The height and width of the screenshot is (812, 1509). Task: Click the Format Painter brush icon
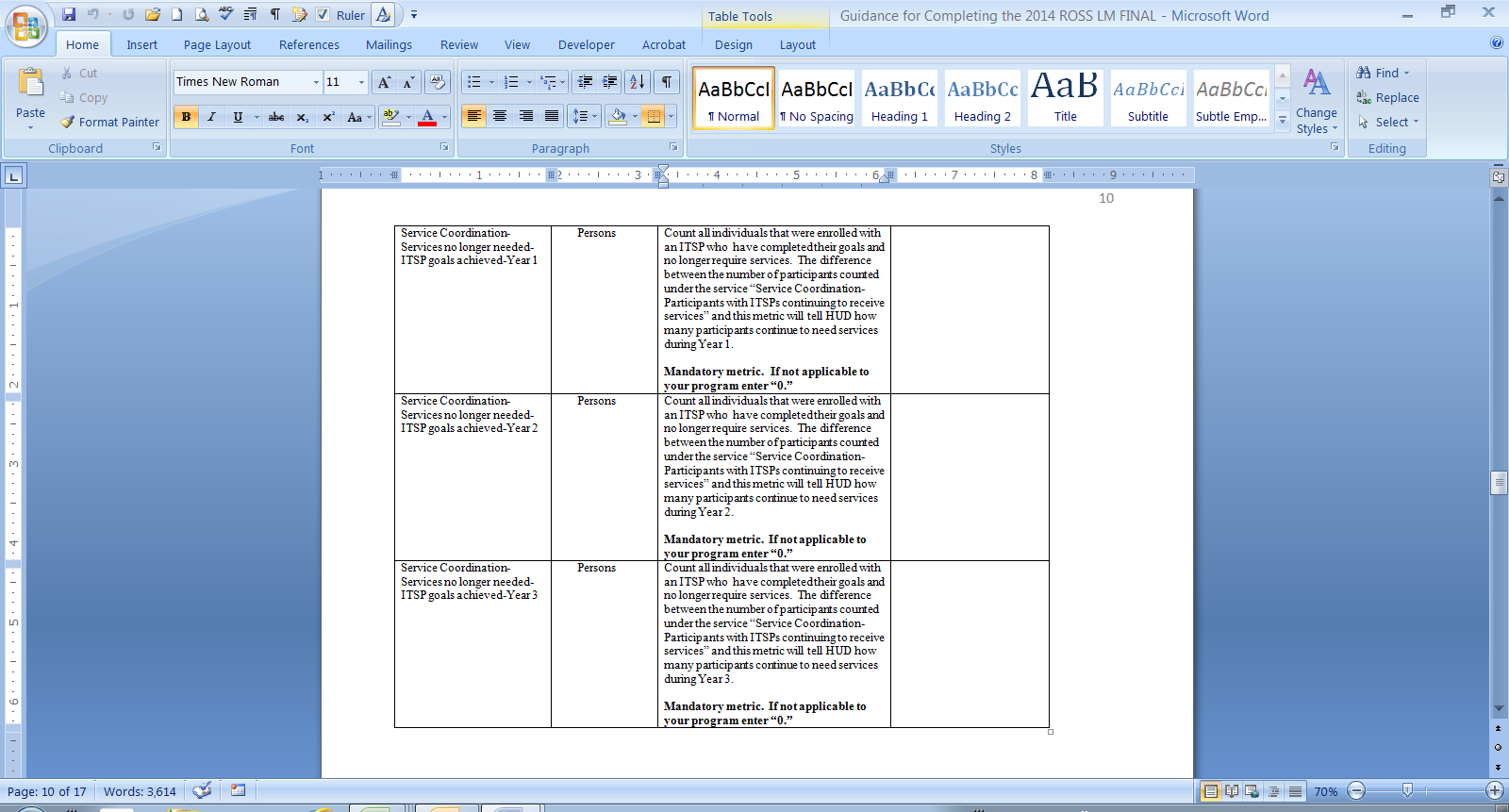(x=68, y=122)
